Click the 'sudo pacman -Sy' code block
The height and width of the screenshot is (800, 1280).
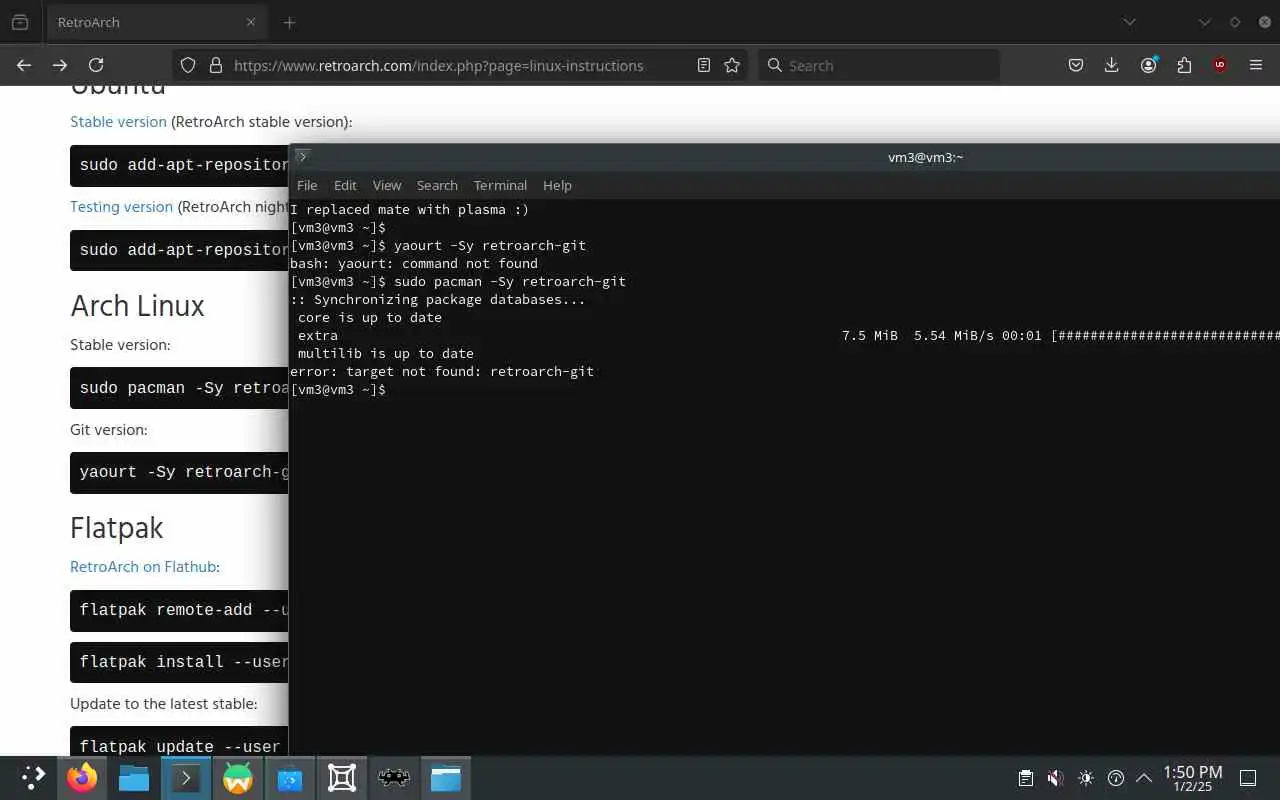coord(179,387)
